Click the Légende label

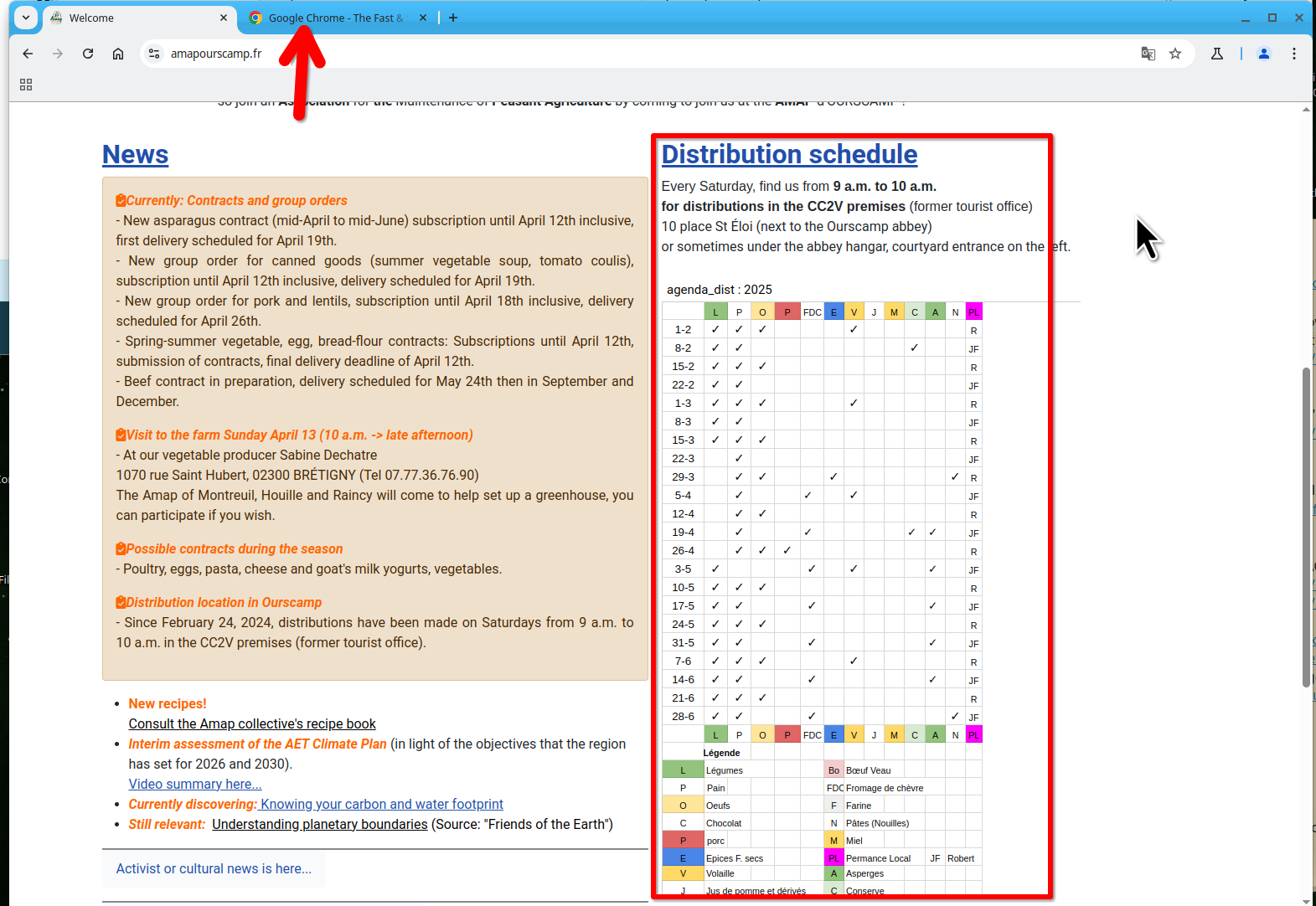coord(722,753)
